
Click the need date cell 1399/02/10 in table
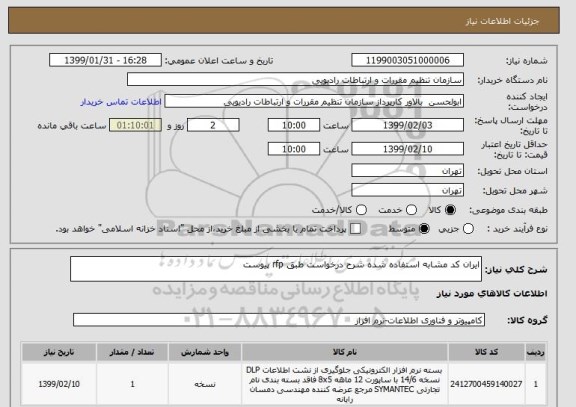[x=59, y=384]
